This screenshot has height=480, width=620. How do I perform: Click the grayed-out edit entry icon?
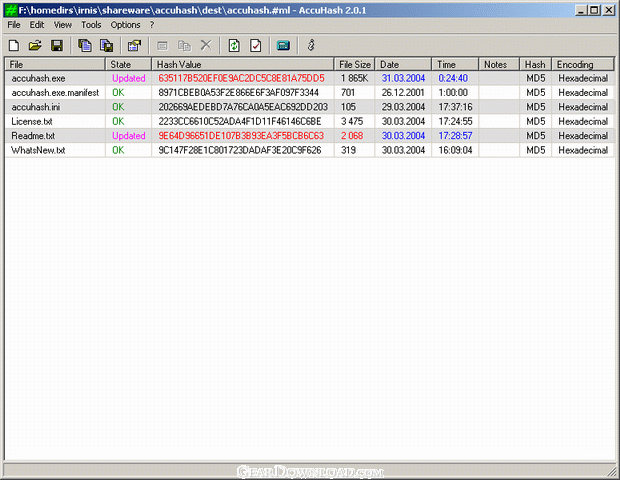(162, 45)
